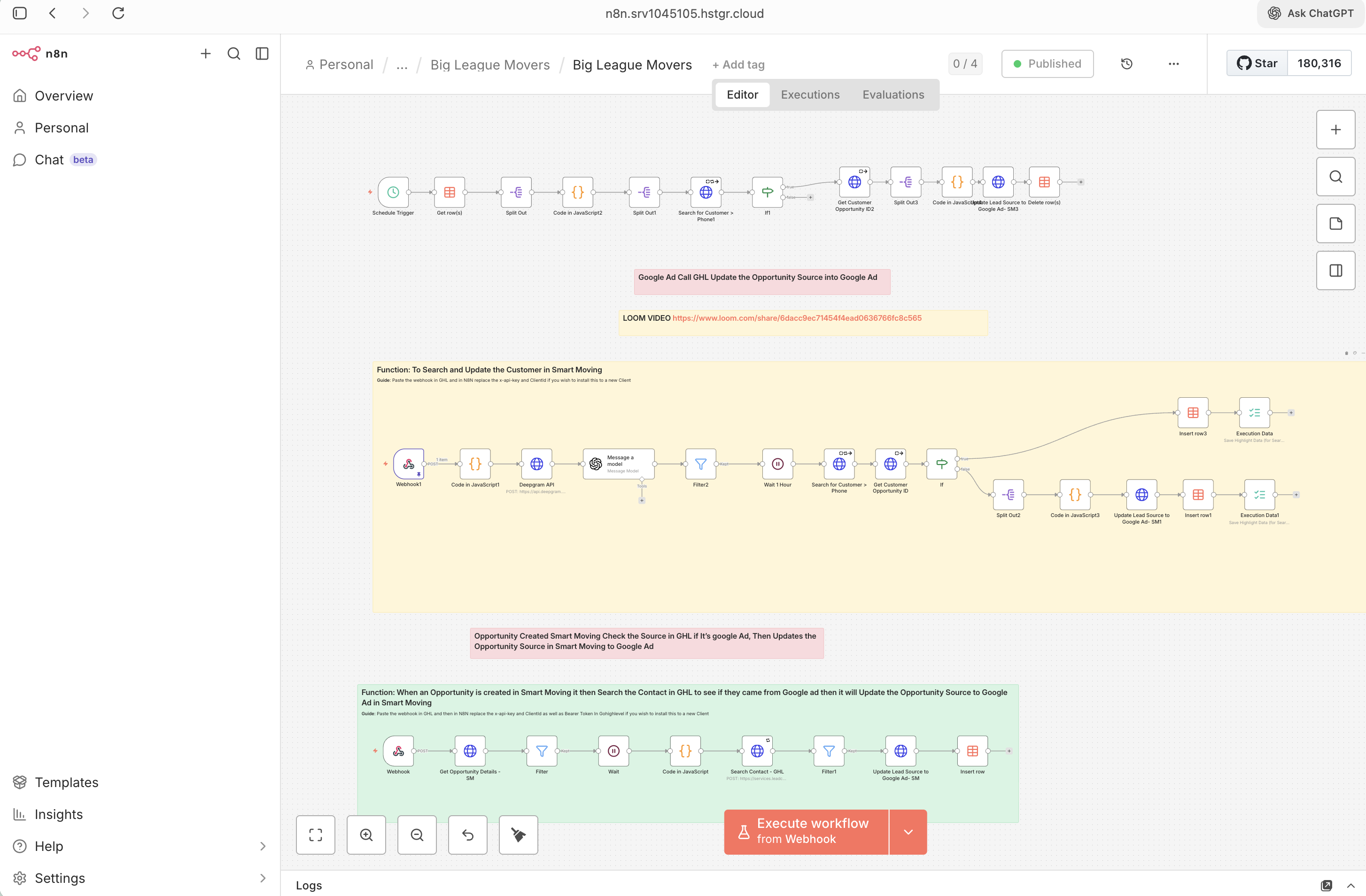Expand the hidden breadcrumb folders ellipsis
This screenshot has width=1366, height=896.
pyautogui.click(x=402, y=65)
